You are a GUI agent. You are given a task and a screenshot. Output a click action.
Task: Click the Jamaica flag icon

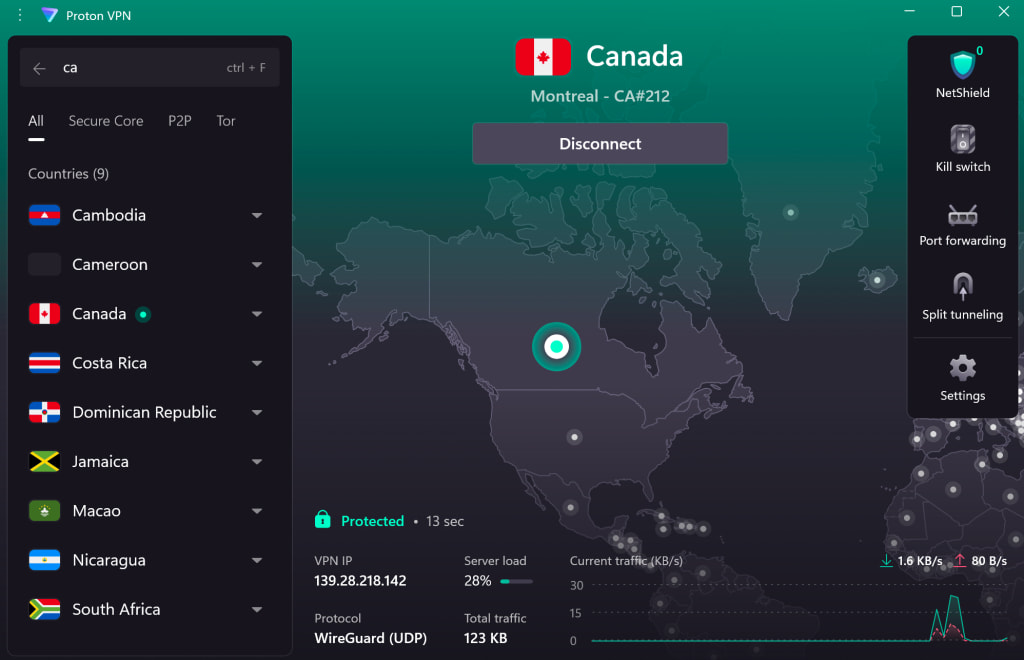[x=44, y=462]
